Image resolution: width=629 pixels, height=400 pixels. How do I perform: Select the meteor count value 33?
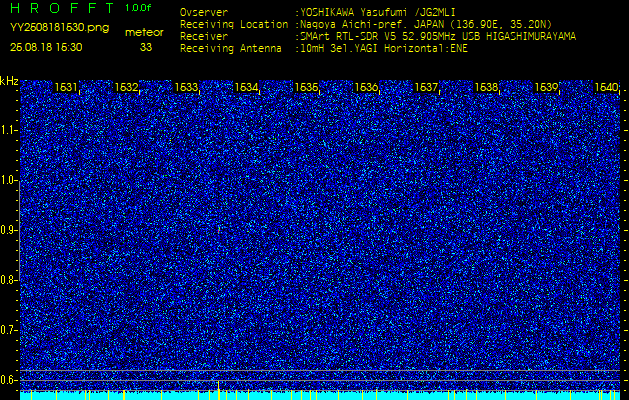tap(146, 47)
